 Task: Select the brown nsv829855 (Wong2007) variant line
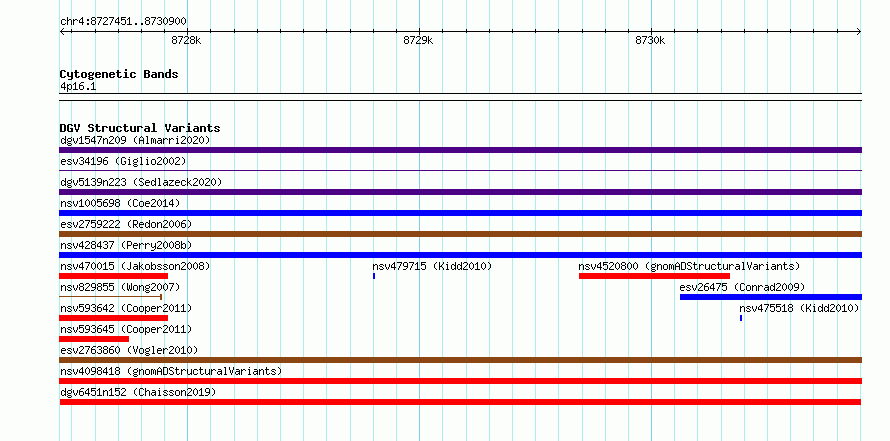click(x=111, y=297)
